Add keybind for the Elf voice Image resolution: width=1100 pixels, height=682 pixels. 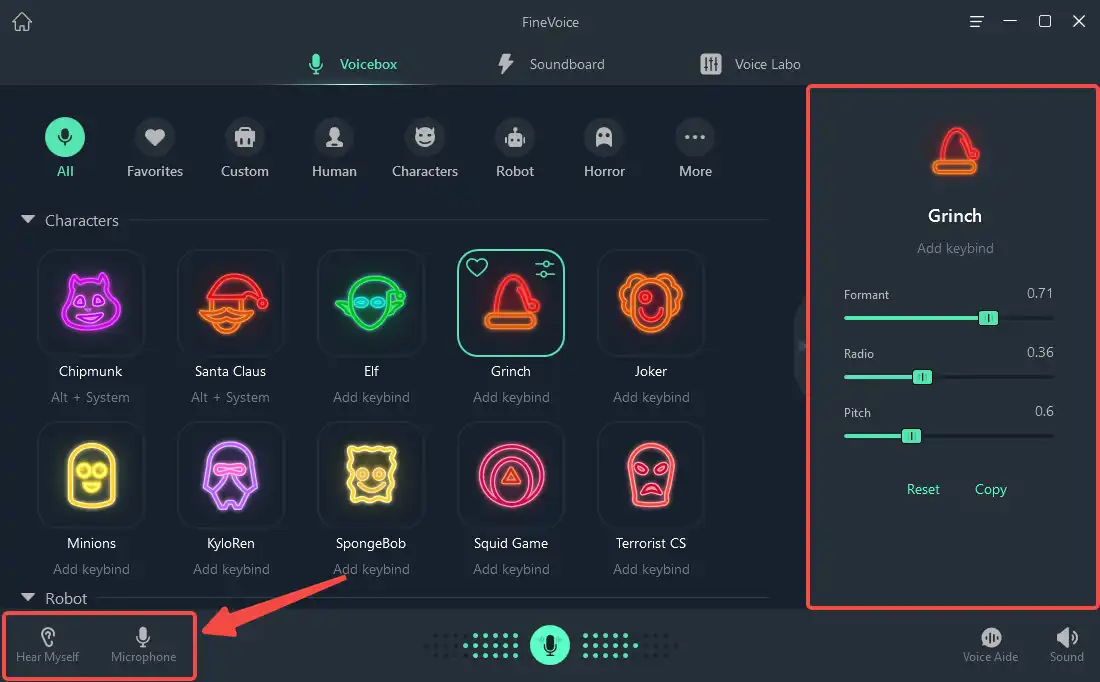coord(371,397)
